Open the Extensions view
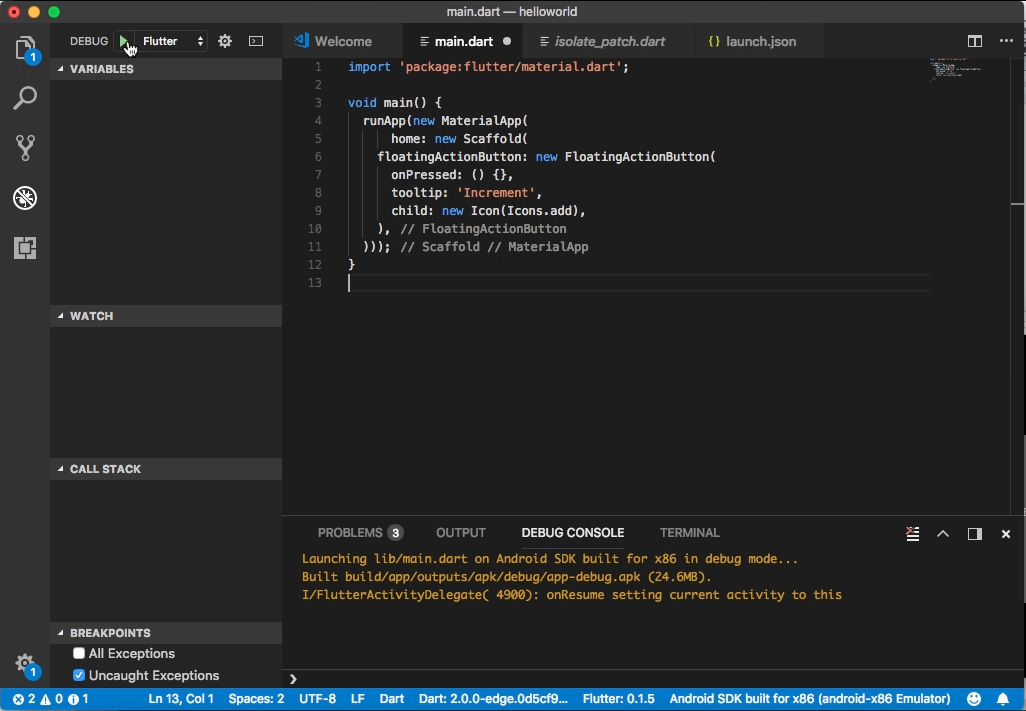Screen dimensions: 1026x711 click(x=25, y=248)
